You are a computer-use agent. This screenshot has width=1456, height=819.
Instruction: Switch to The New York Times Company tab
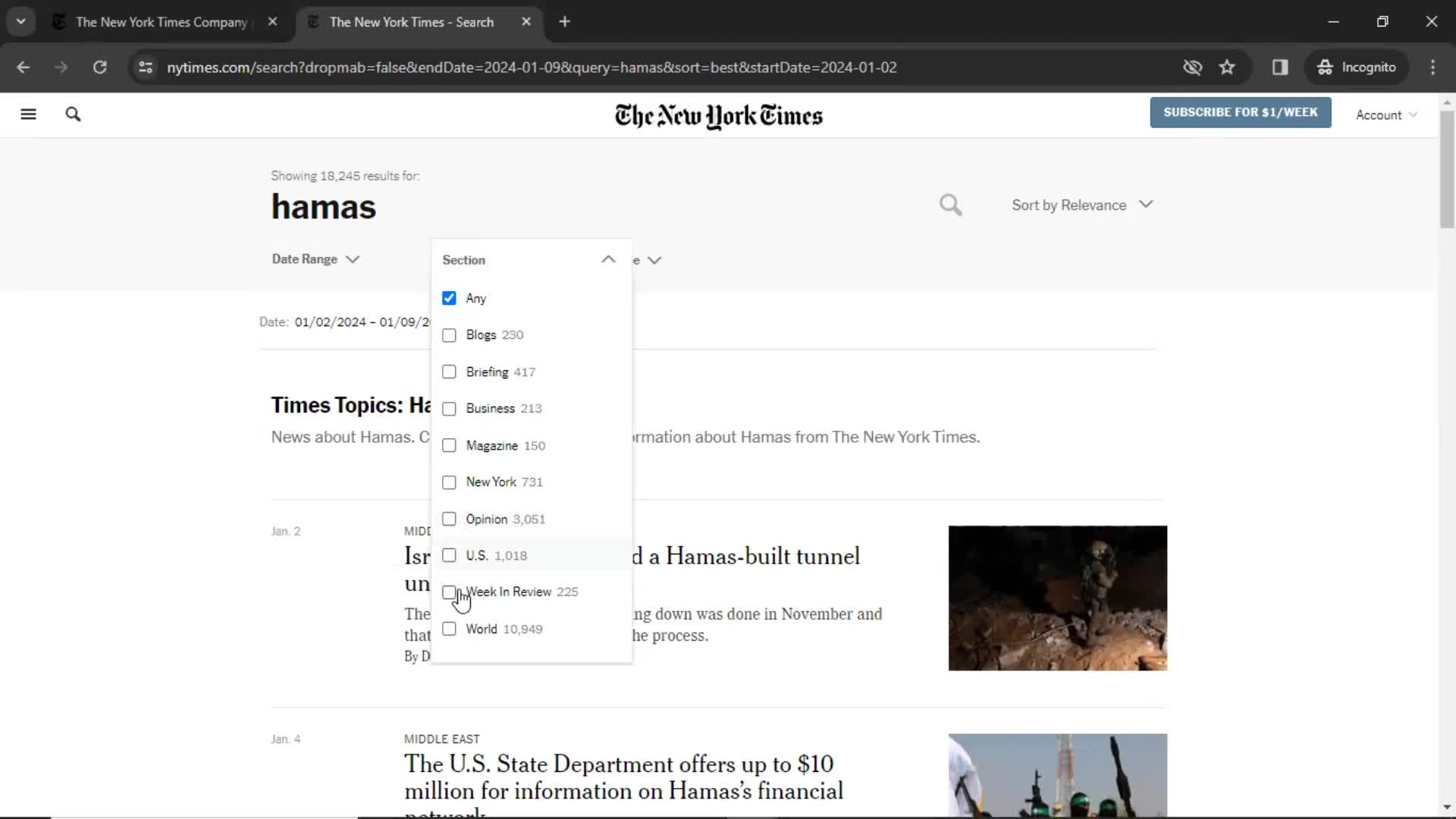point(162,22)
